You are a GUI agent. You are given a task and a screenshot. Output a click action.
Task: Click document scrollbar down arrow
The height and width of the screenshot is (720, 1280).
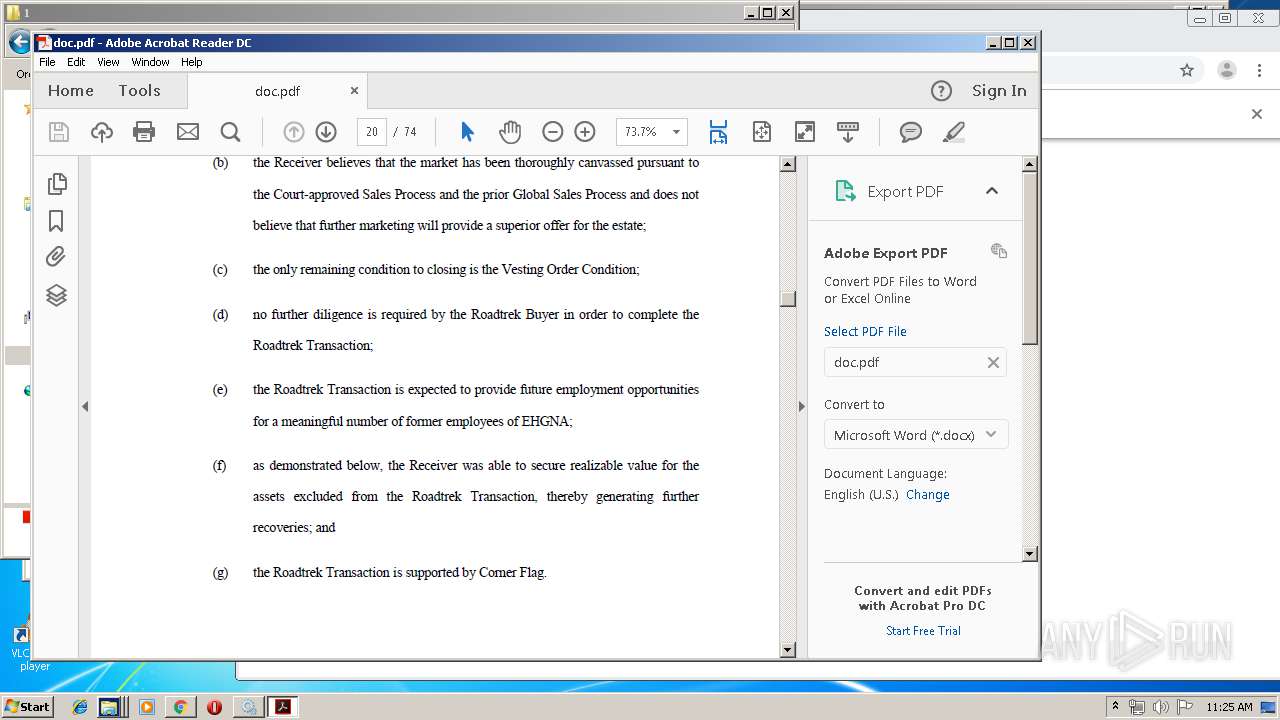pos(787,650)
